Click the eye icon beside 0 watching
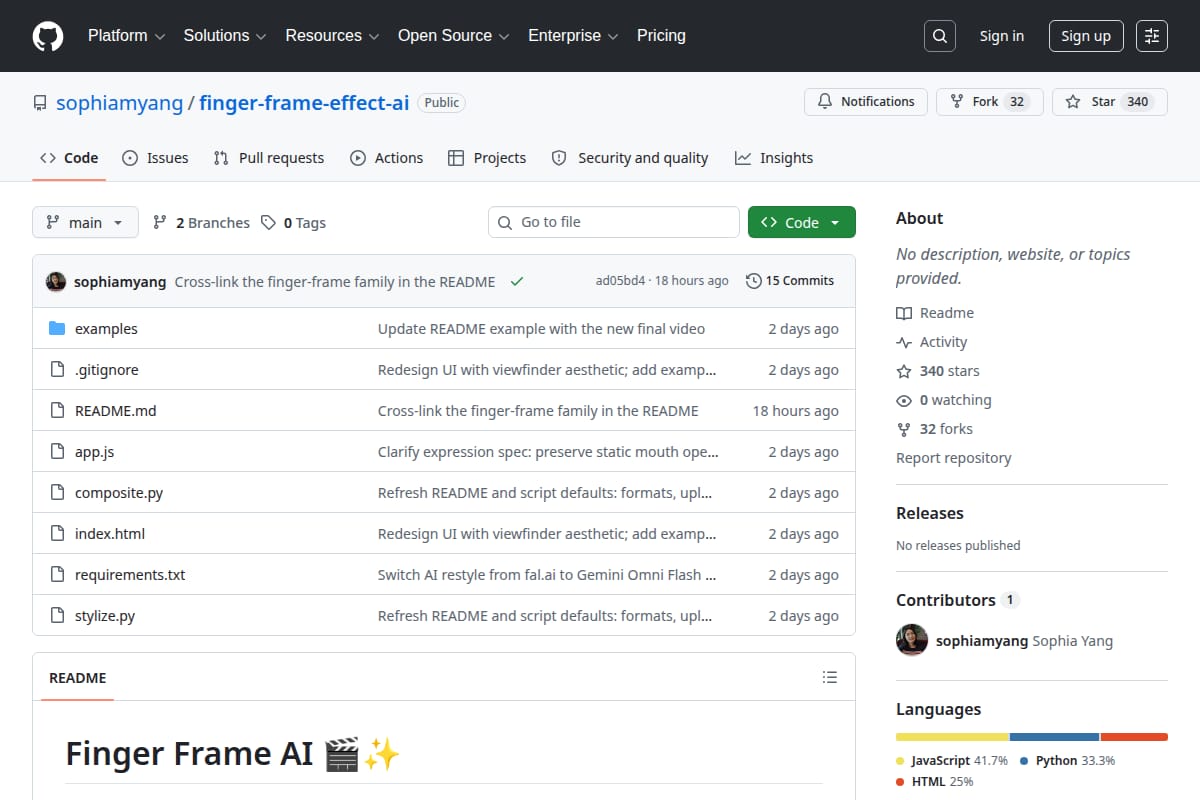1200x800 pixels. pos(904,400)
